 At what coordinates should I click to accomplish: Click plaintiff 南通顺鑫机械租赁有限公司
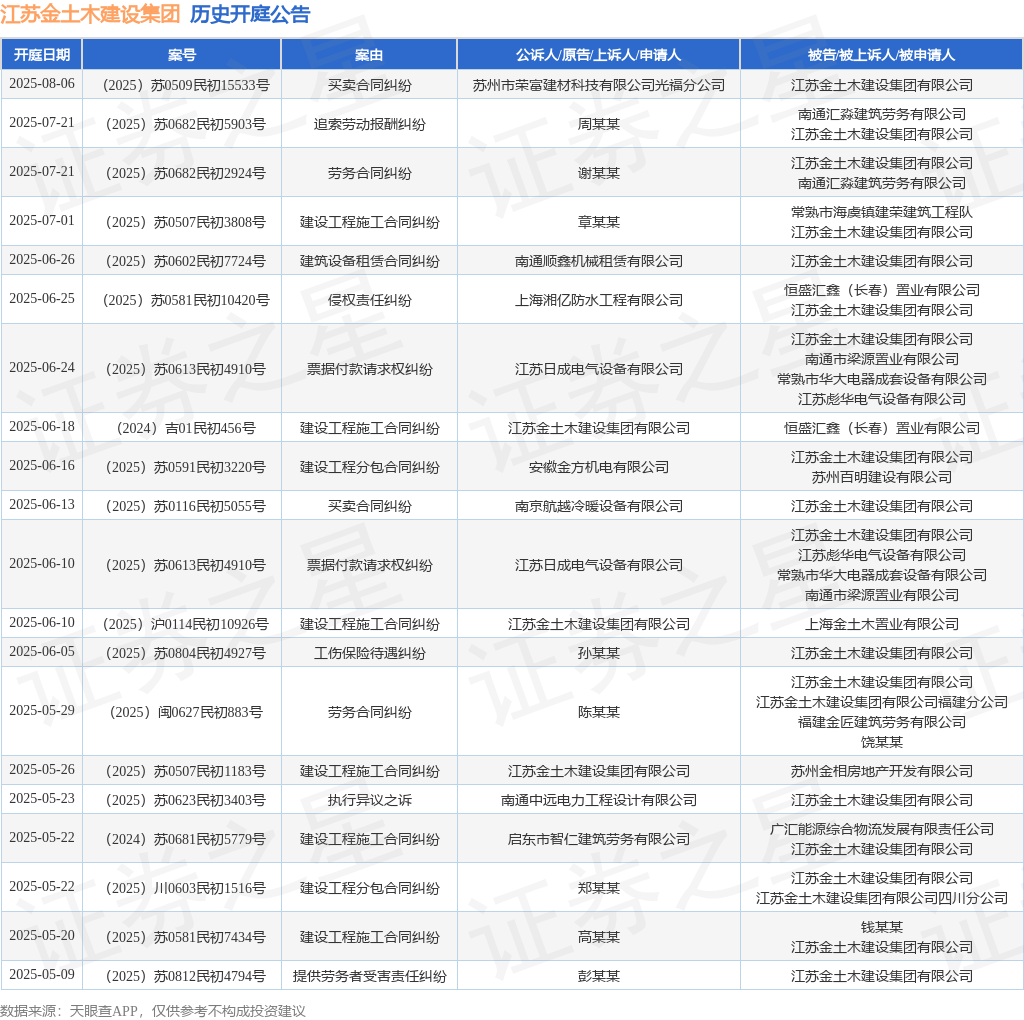(x=598, y=261)
